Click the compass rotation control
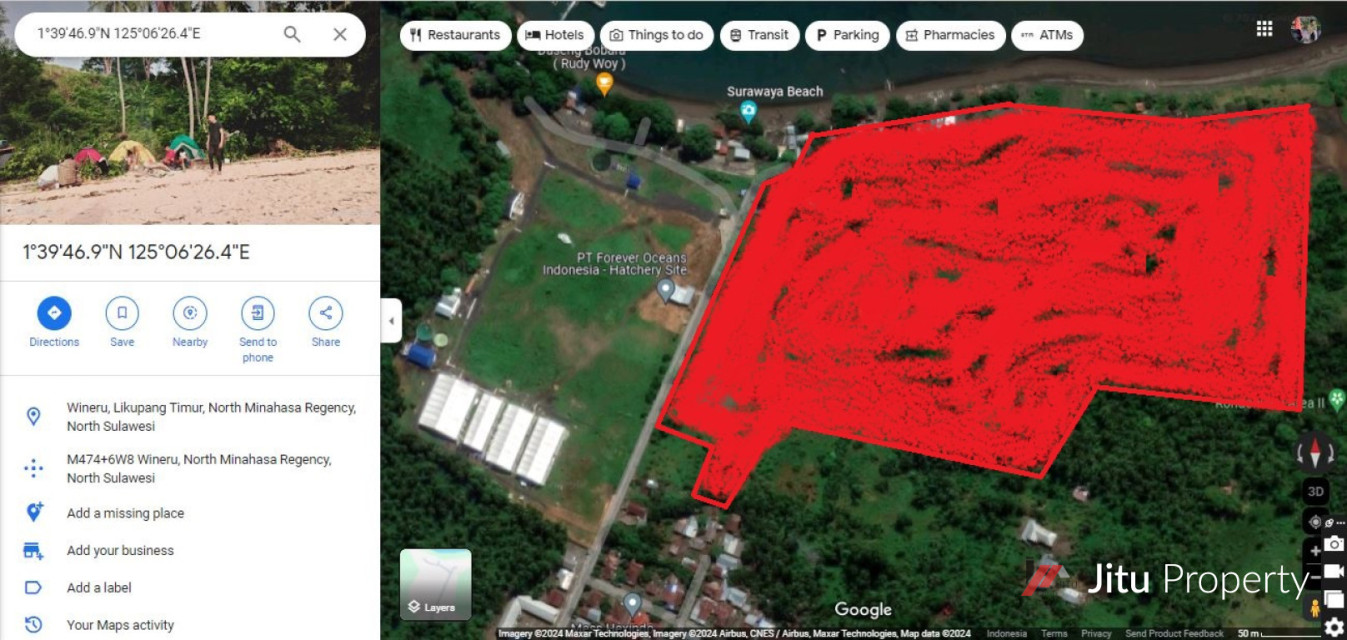Screen dimensions: 1347x640 tap(1314, 453)
